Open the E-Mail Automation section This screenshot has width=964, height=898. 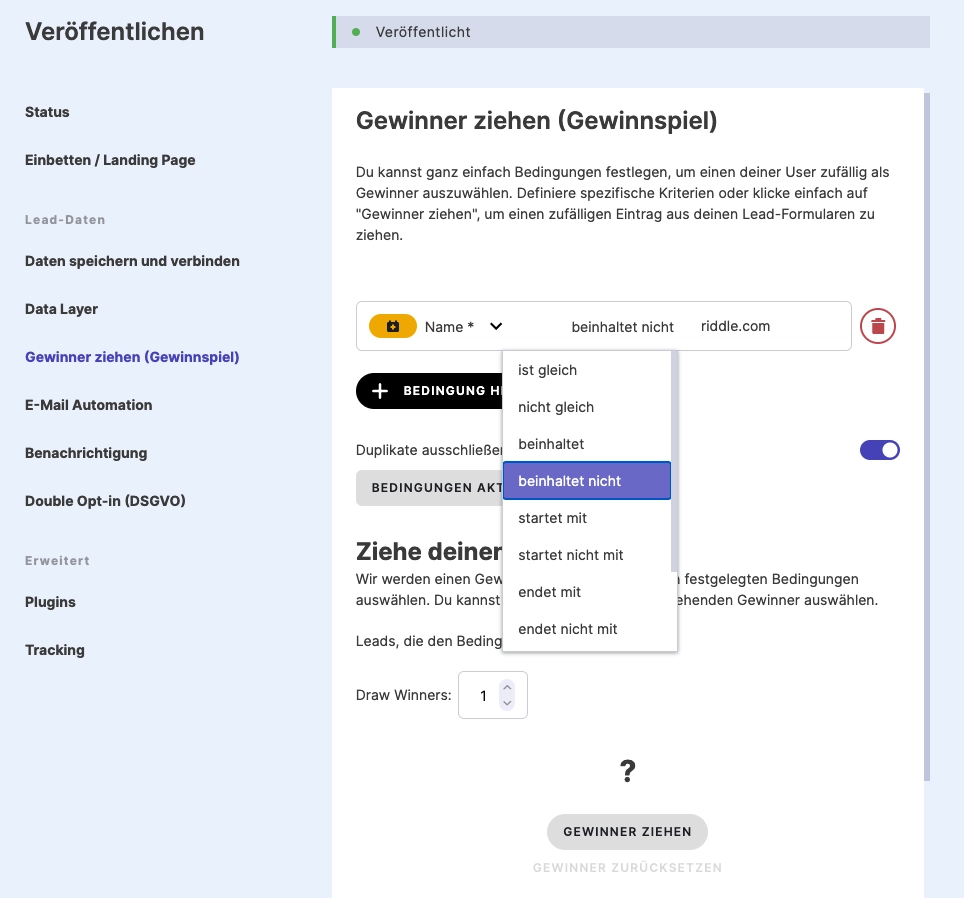(x=88, y=405)
